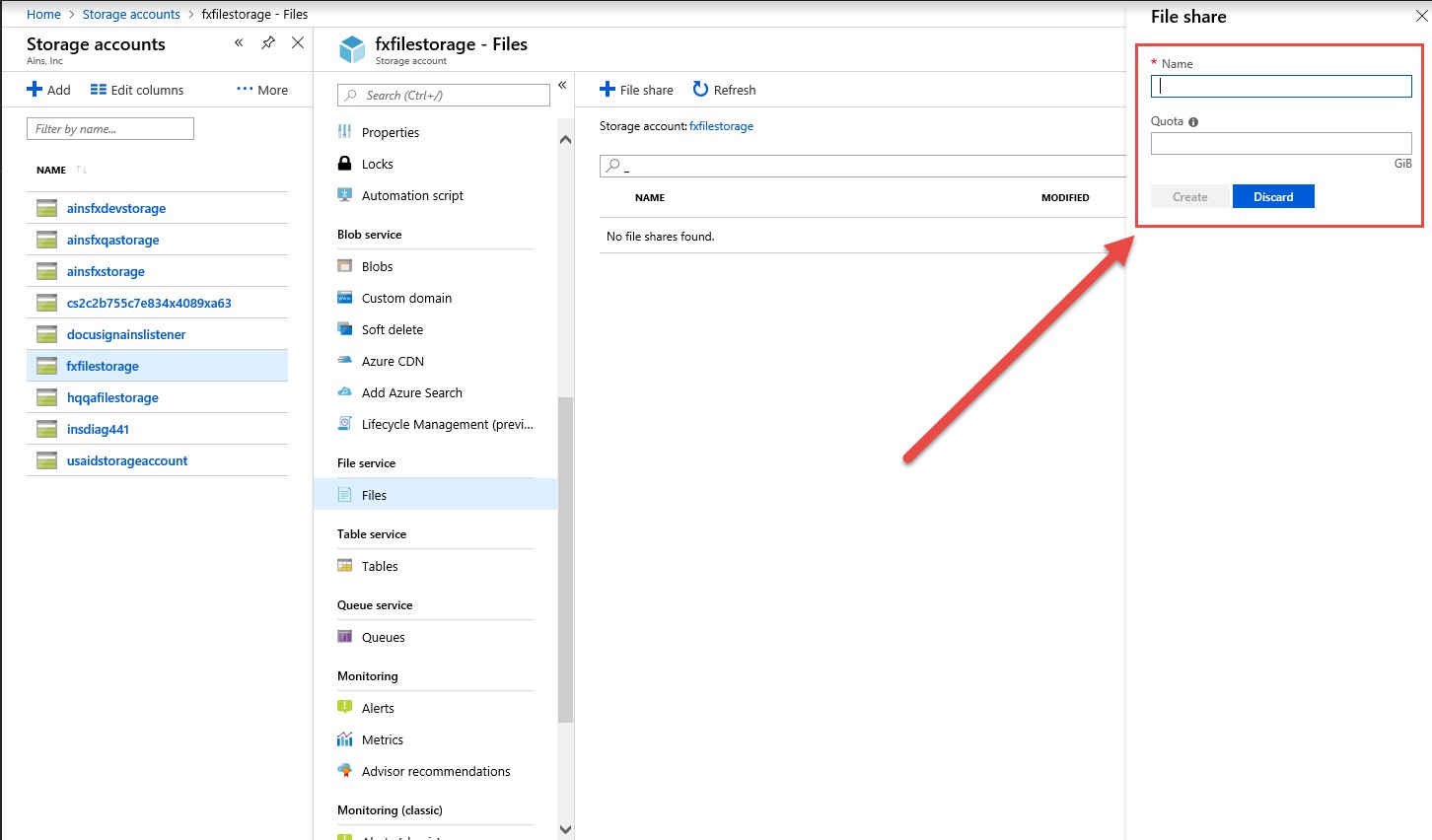Collapse the resource menu with double chevron
Image resolution: width=1432 pixels, height=840 pixels.
562,85
